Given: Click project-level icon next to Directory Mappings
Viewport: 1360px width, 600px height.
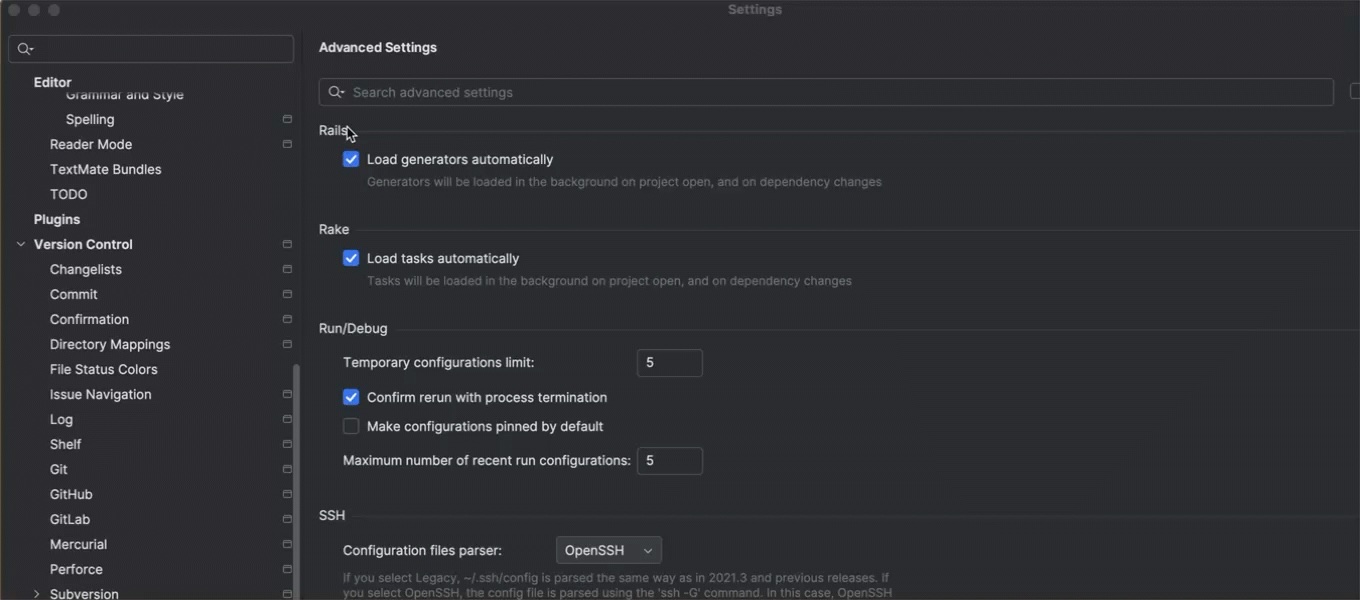Looking at the screenshot, I should (x=287, y=344).
